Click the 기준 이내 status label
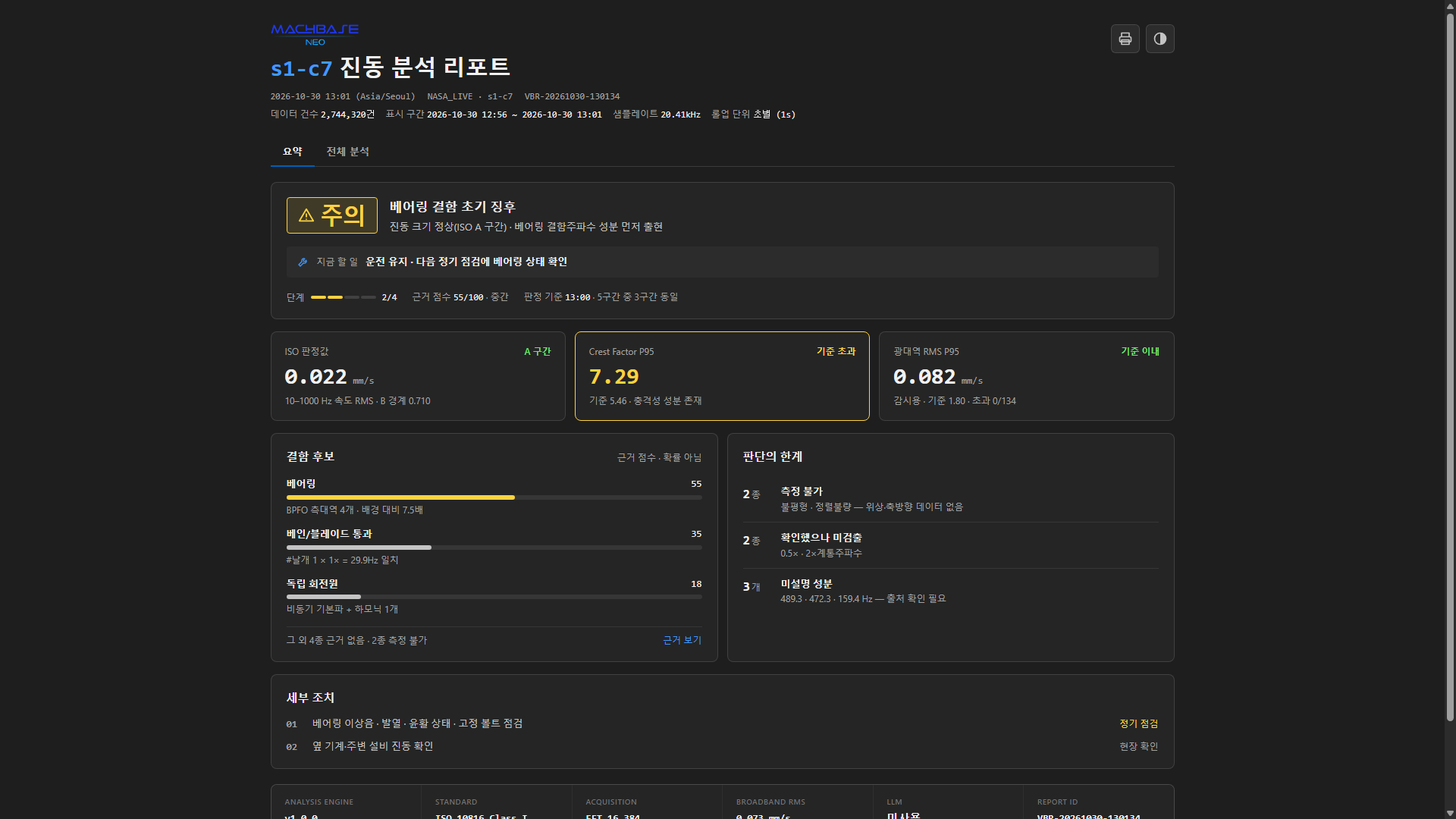1456x819 pixels. coord(1140,351)
